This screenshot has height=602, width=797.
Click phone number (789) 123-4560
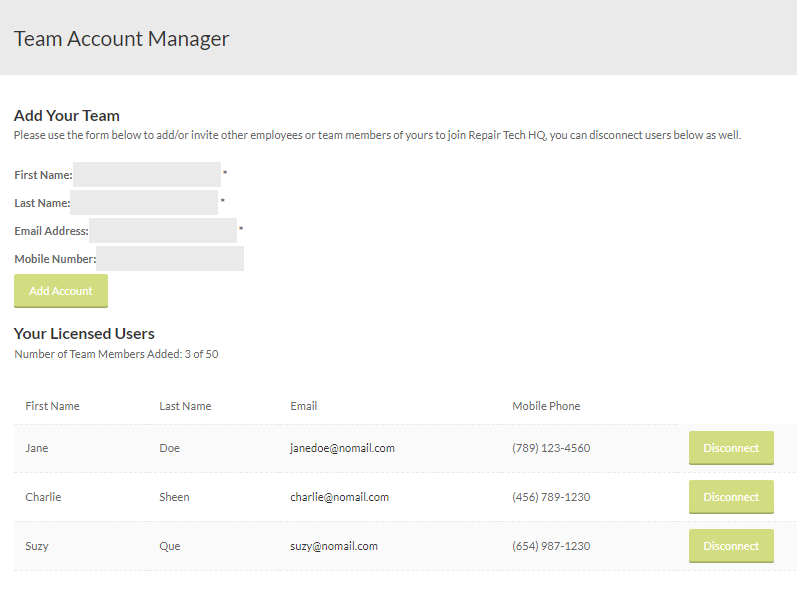551,448
